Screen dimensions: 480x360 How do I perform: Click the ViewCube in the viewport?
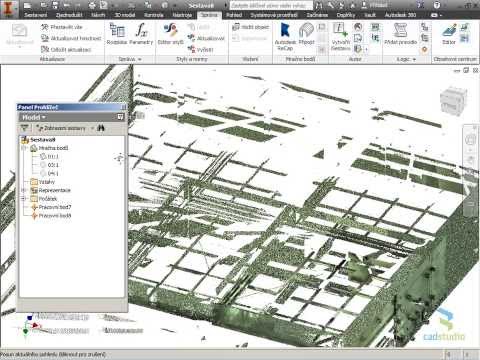(x=452, y=99)
